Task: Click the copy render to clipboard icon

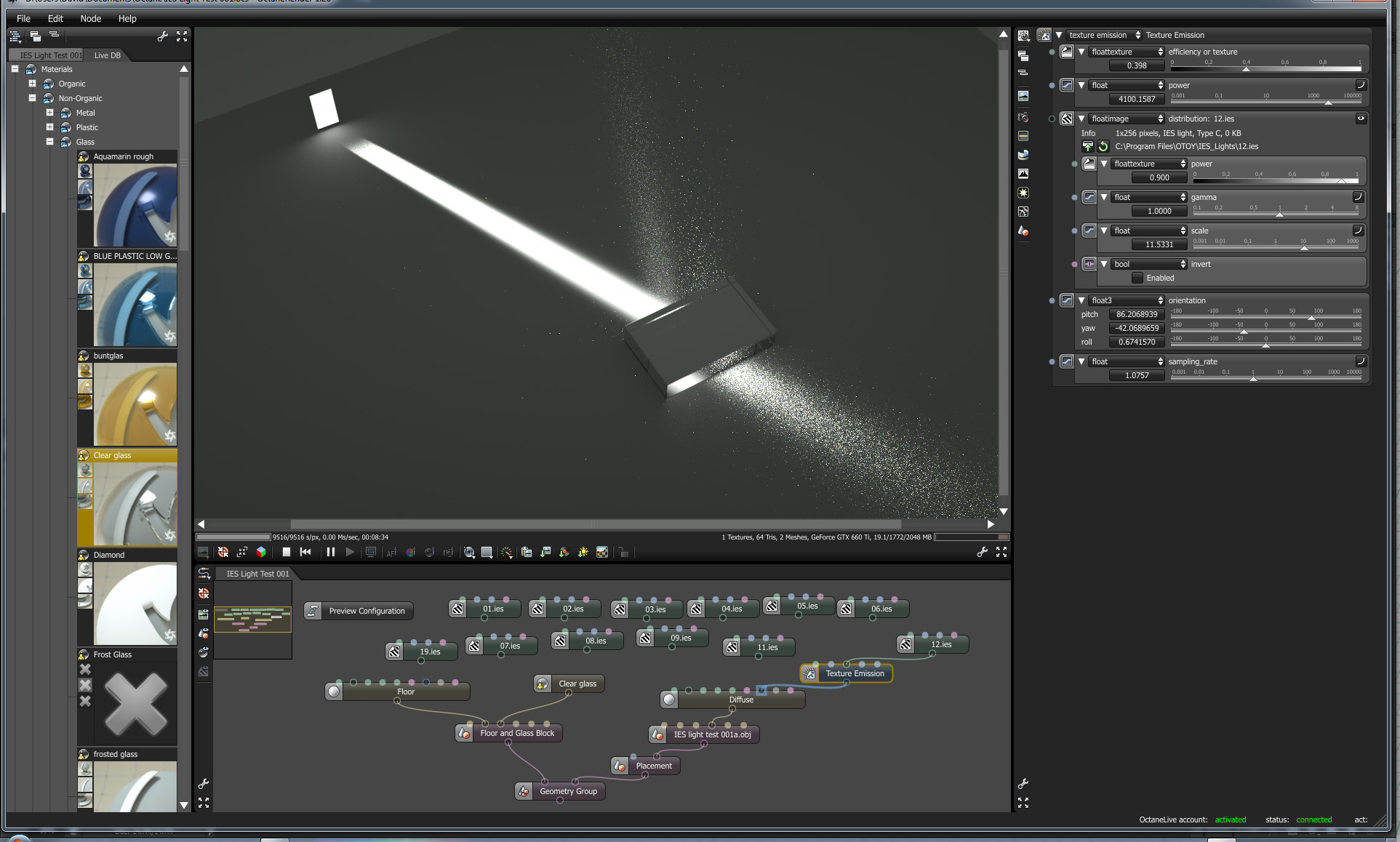Action: 527,553
